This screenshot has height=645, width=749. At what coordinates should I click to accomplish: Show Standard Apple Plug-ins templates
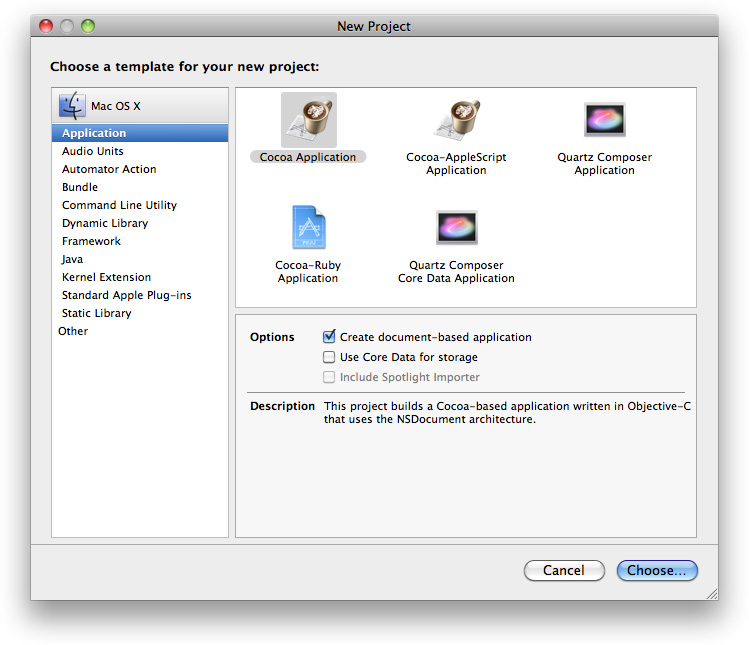tap(126, 295)
